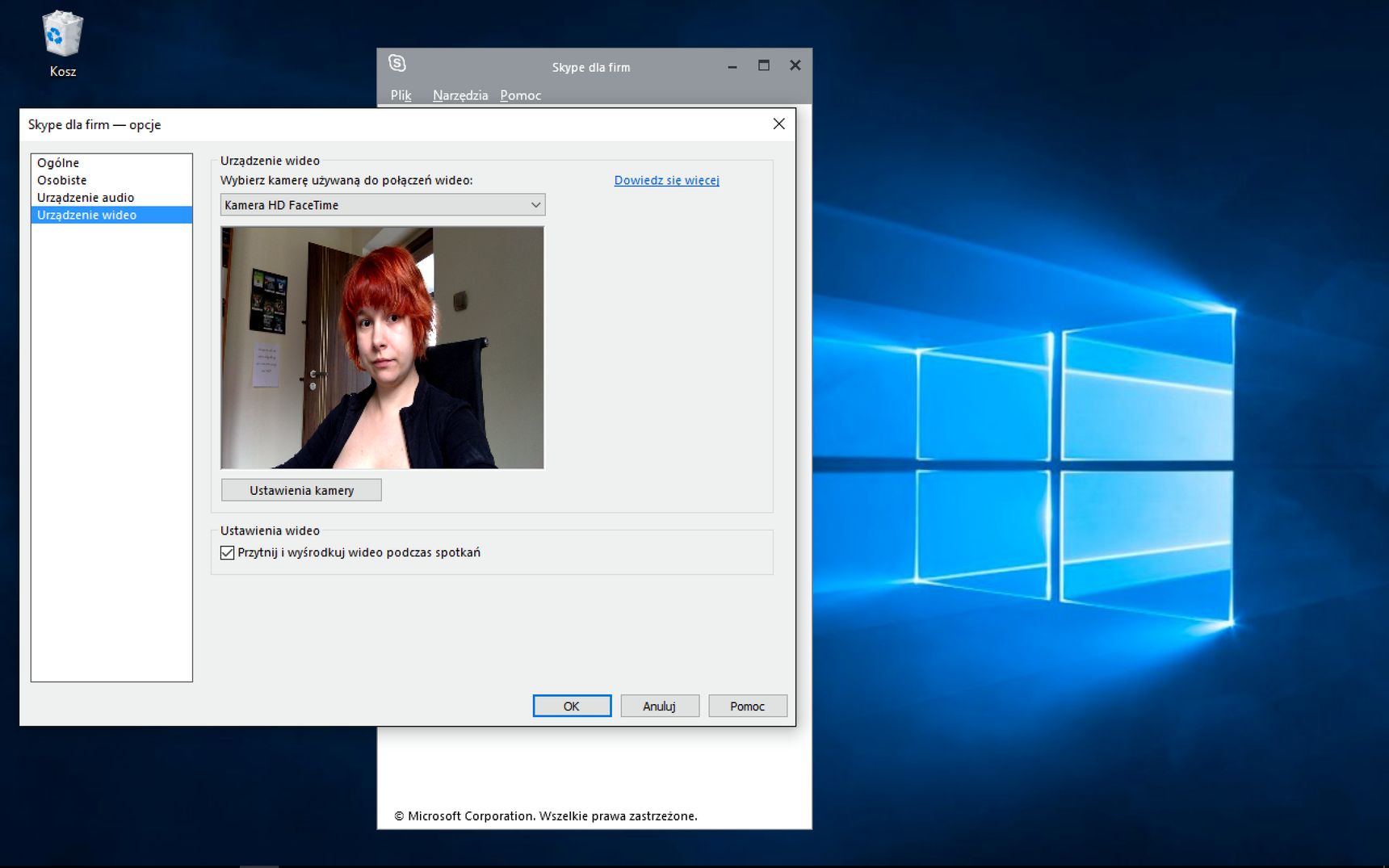
Task: Open the Narzędzia menu in Skype window
Action: pos(460,95)
